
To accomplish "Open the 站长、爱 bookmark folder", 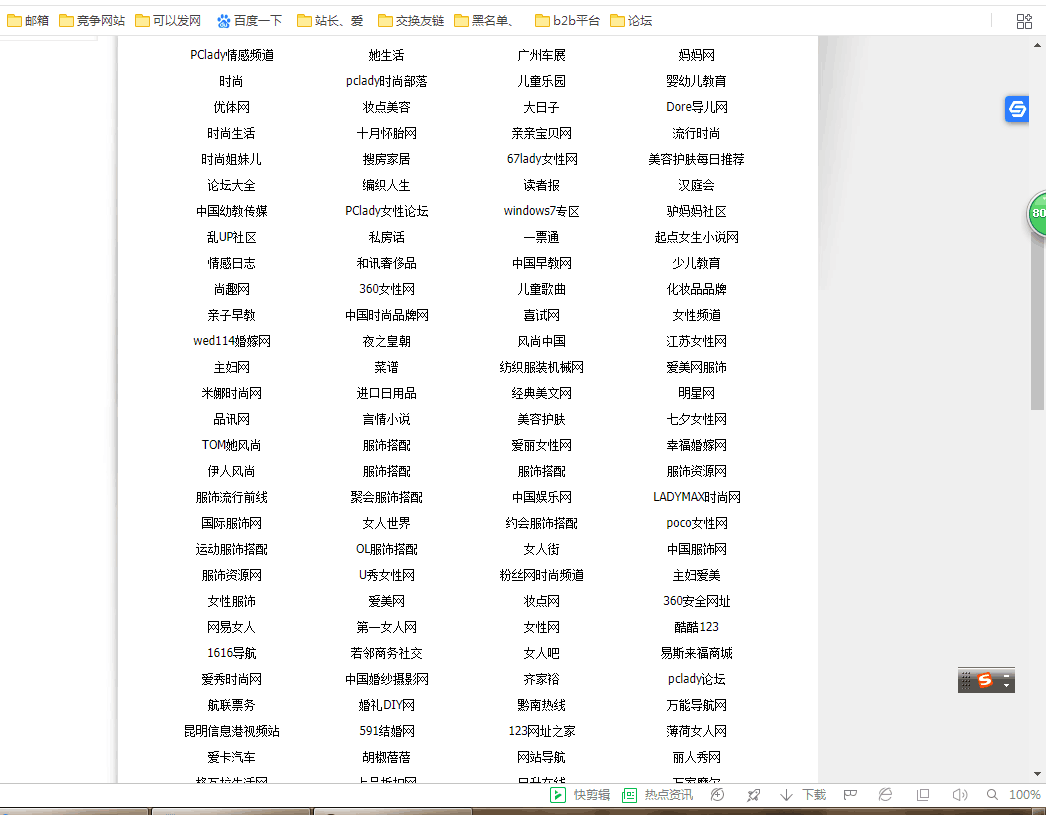I will tap(330, 21).
